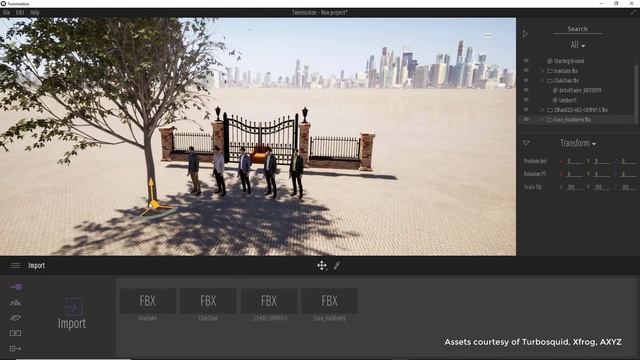Open viewport eye settings icon
The width and height of the screenshot is (640, 360).
click(488, 36)
